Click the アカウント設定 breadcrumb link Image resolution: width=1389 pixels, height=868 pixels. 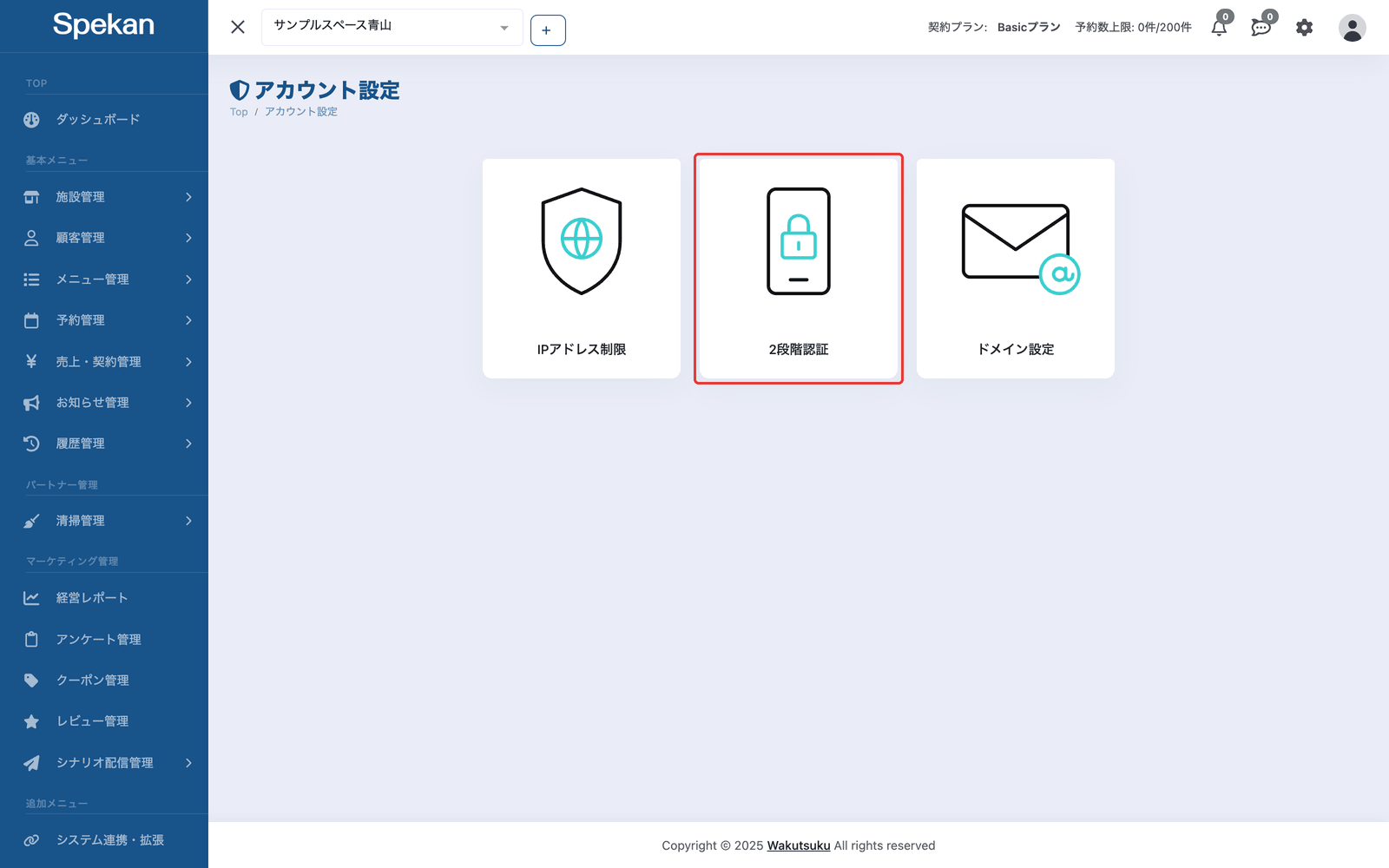(301, 112)
